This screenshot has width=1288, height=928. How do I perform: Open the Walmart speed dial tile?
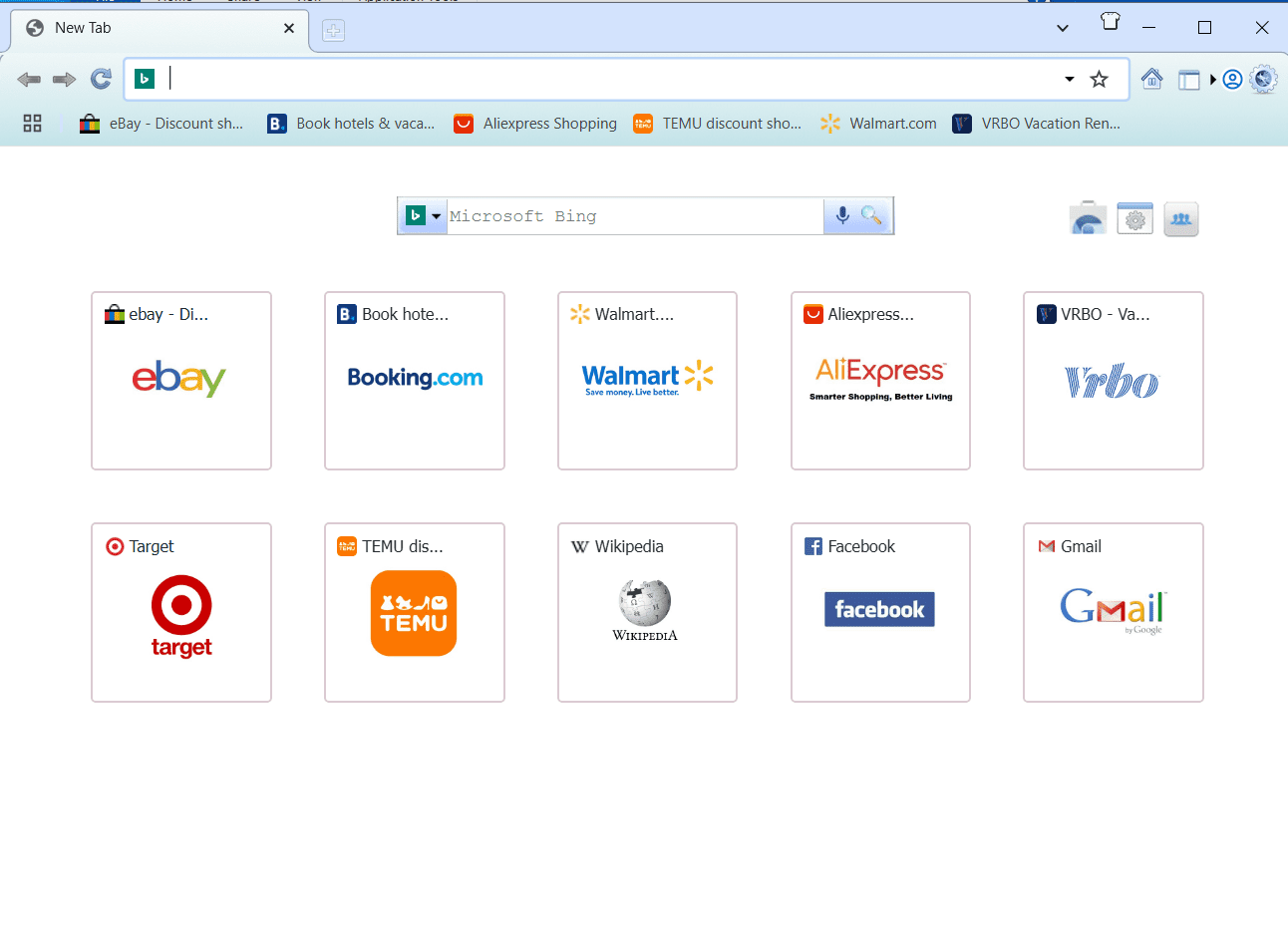pyautogui.click(x=647, y=381)
